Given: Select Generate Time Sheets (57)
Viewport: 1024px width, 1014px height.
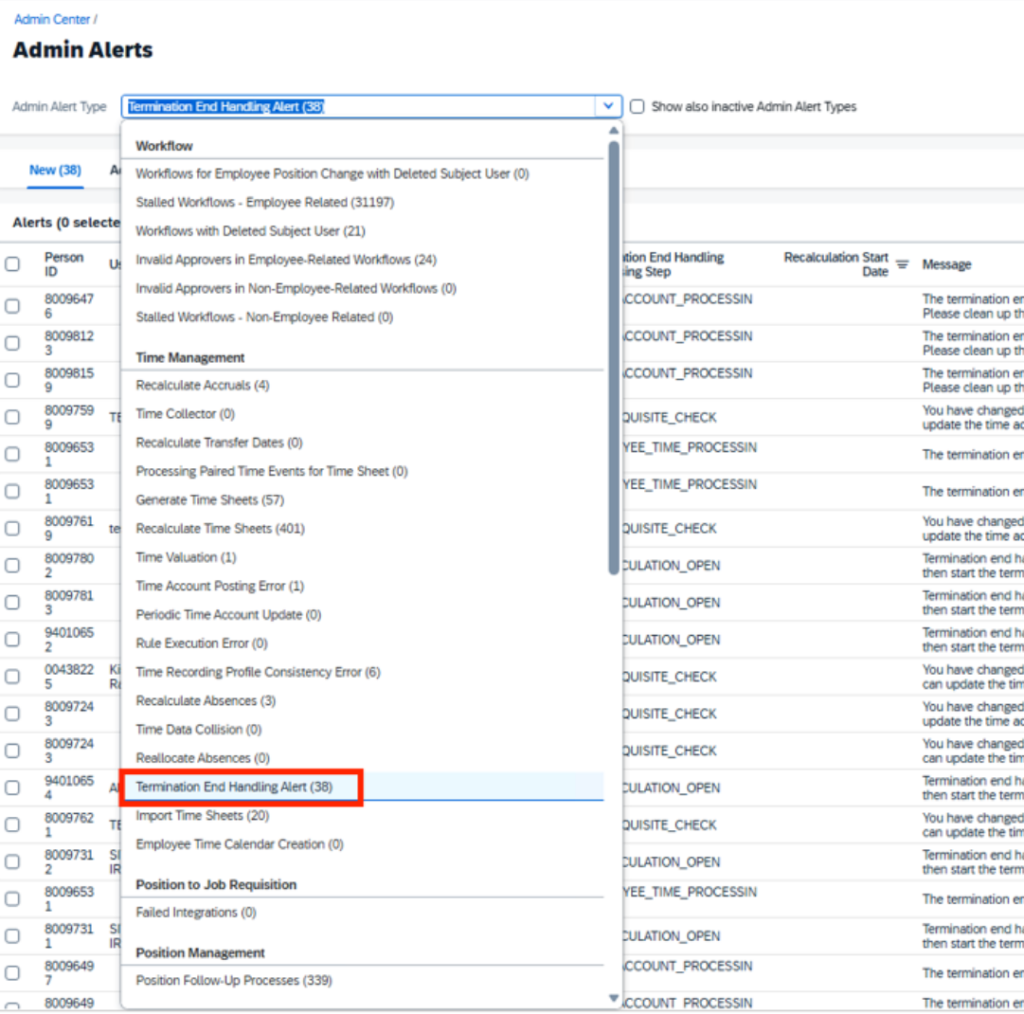Looking at the screenshot, I should coord(362,500).
